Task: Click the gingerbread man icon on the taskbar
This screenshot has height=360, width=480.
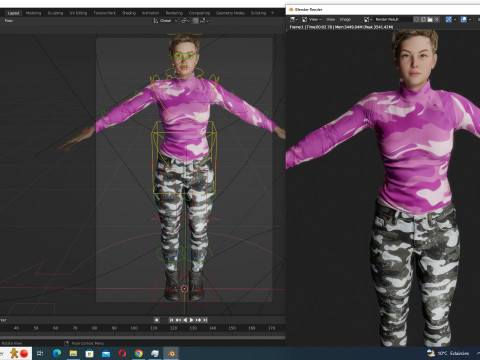Action: pyautogui.click(x=14, y=353)
